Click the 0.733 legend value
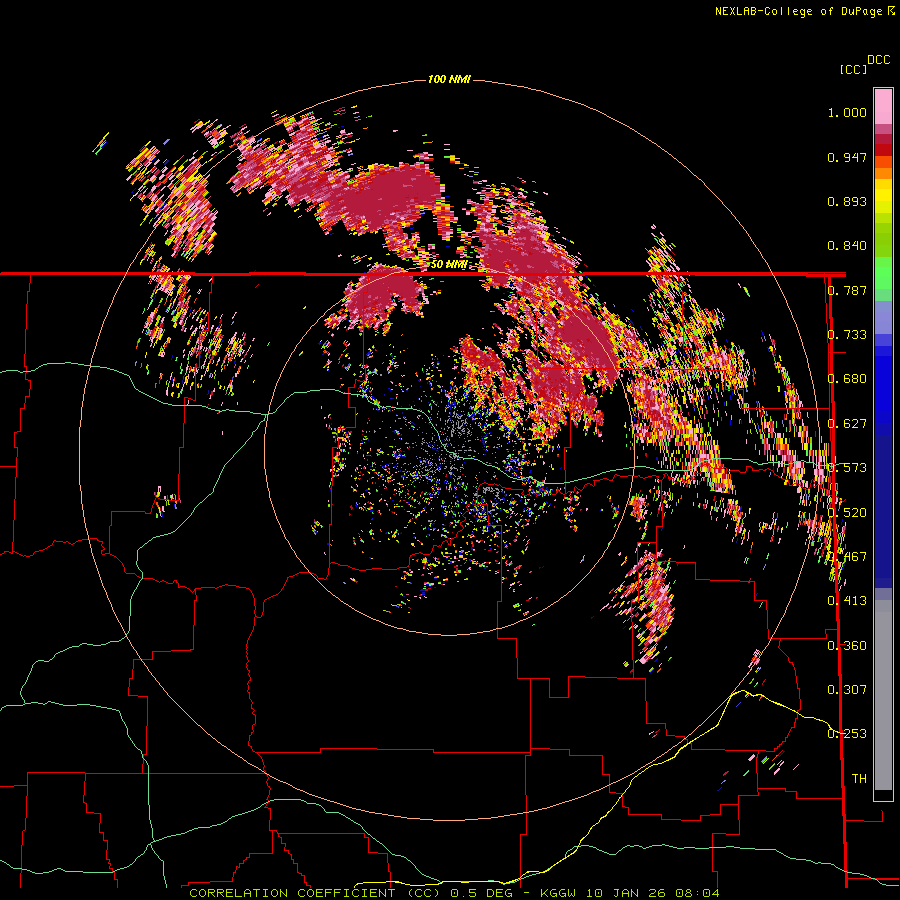This screenshot has height=900, width=900. [847, 335]
